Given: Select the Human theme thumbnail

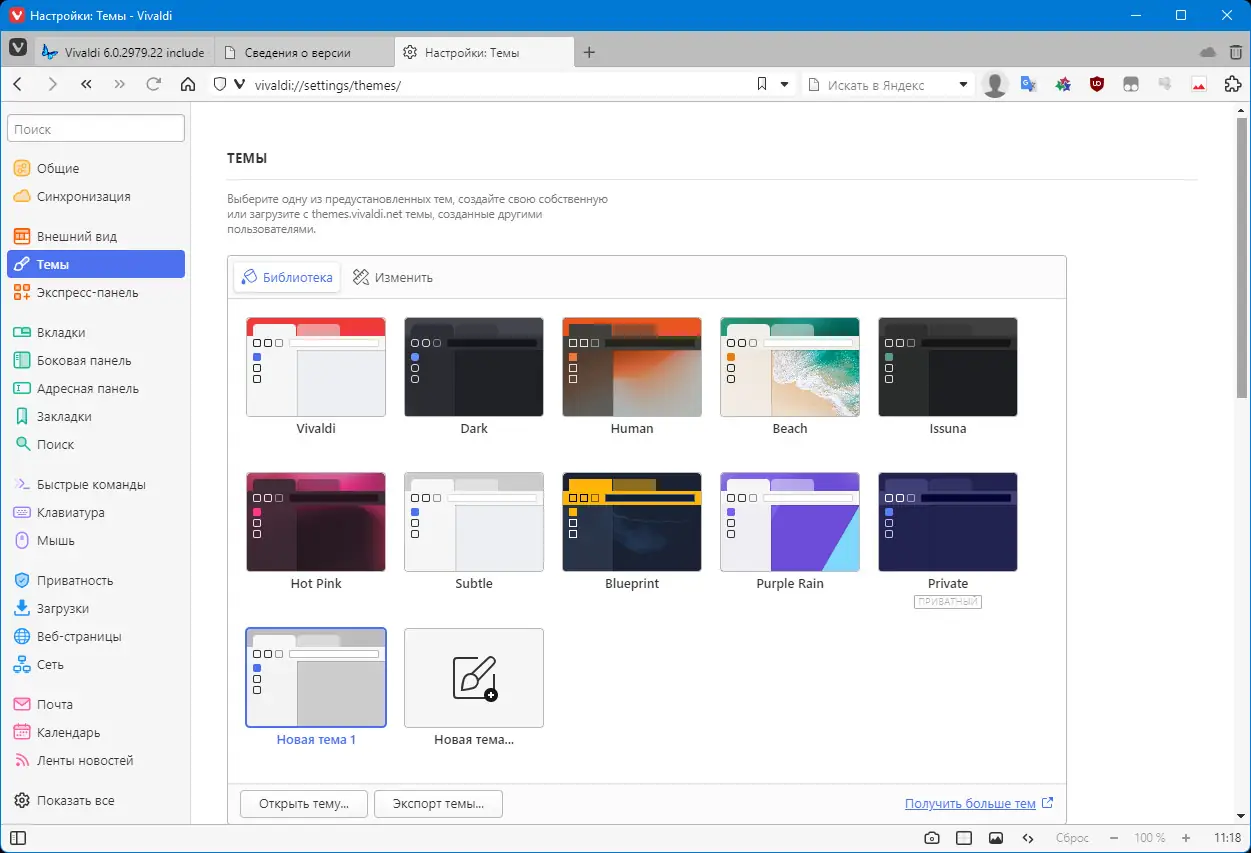Looking at the screenshot, I should pyautogui.click(x=632, y=367).
